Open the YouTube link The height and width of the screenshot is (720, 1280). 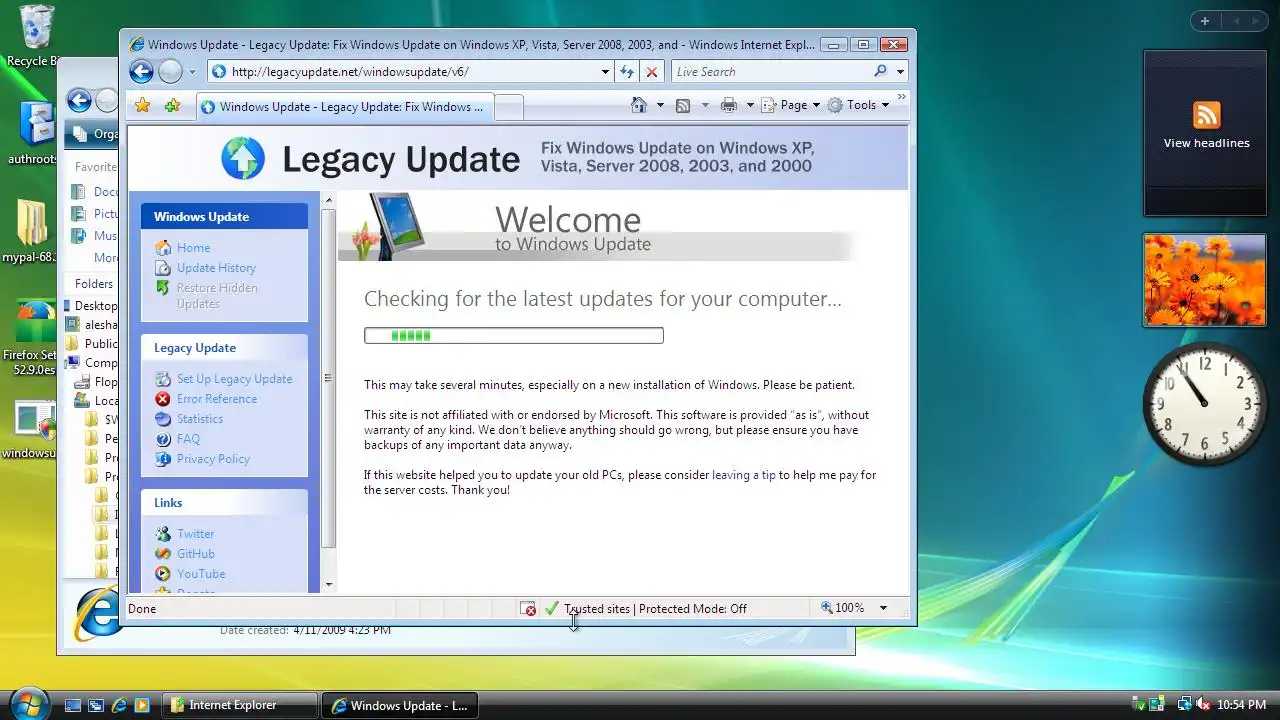pyautogui.click(x=201, y=574)
